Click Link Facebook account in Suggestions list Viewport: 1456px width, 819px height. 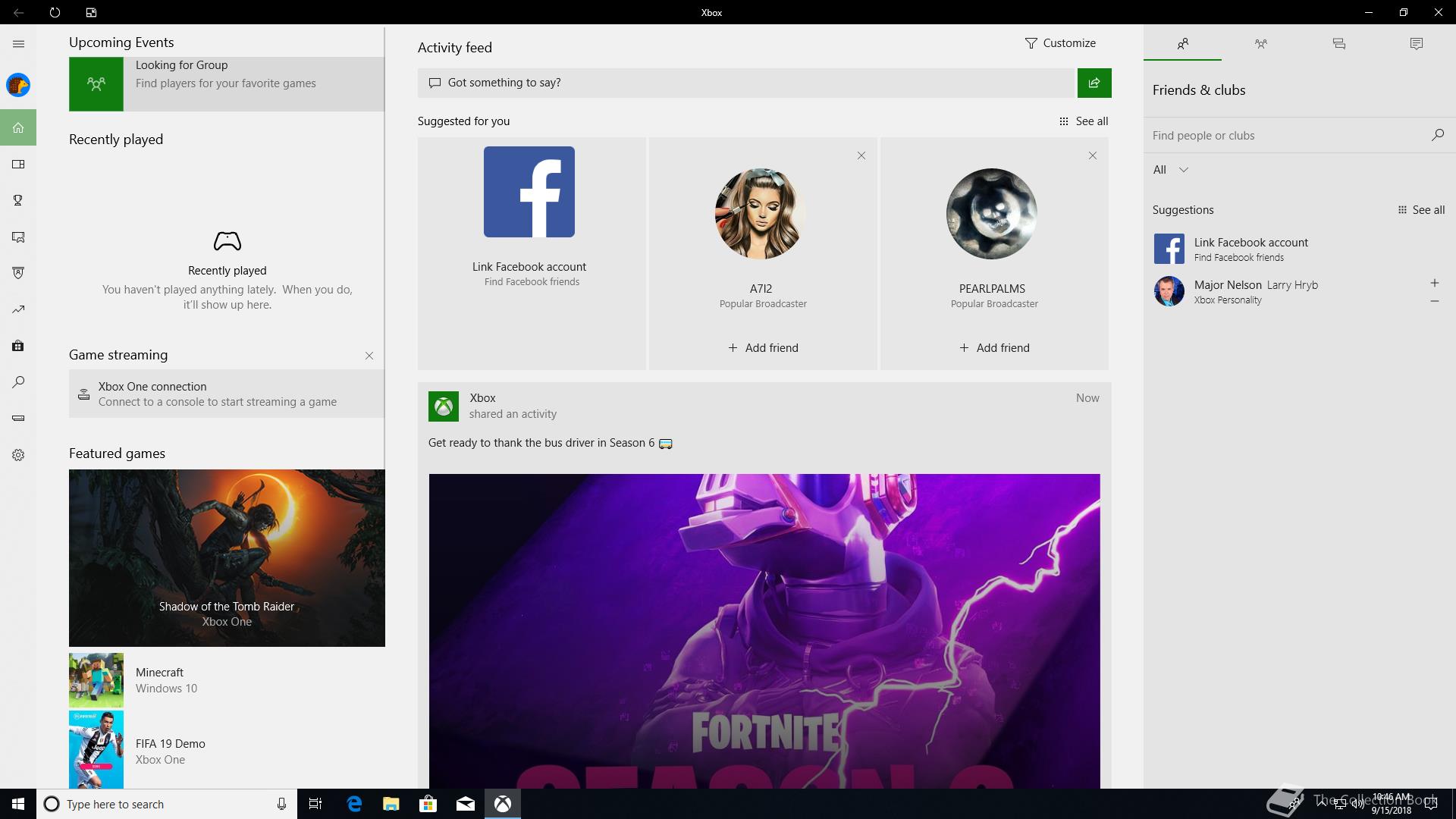tap(1298, 249)
